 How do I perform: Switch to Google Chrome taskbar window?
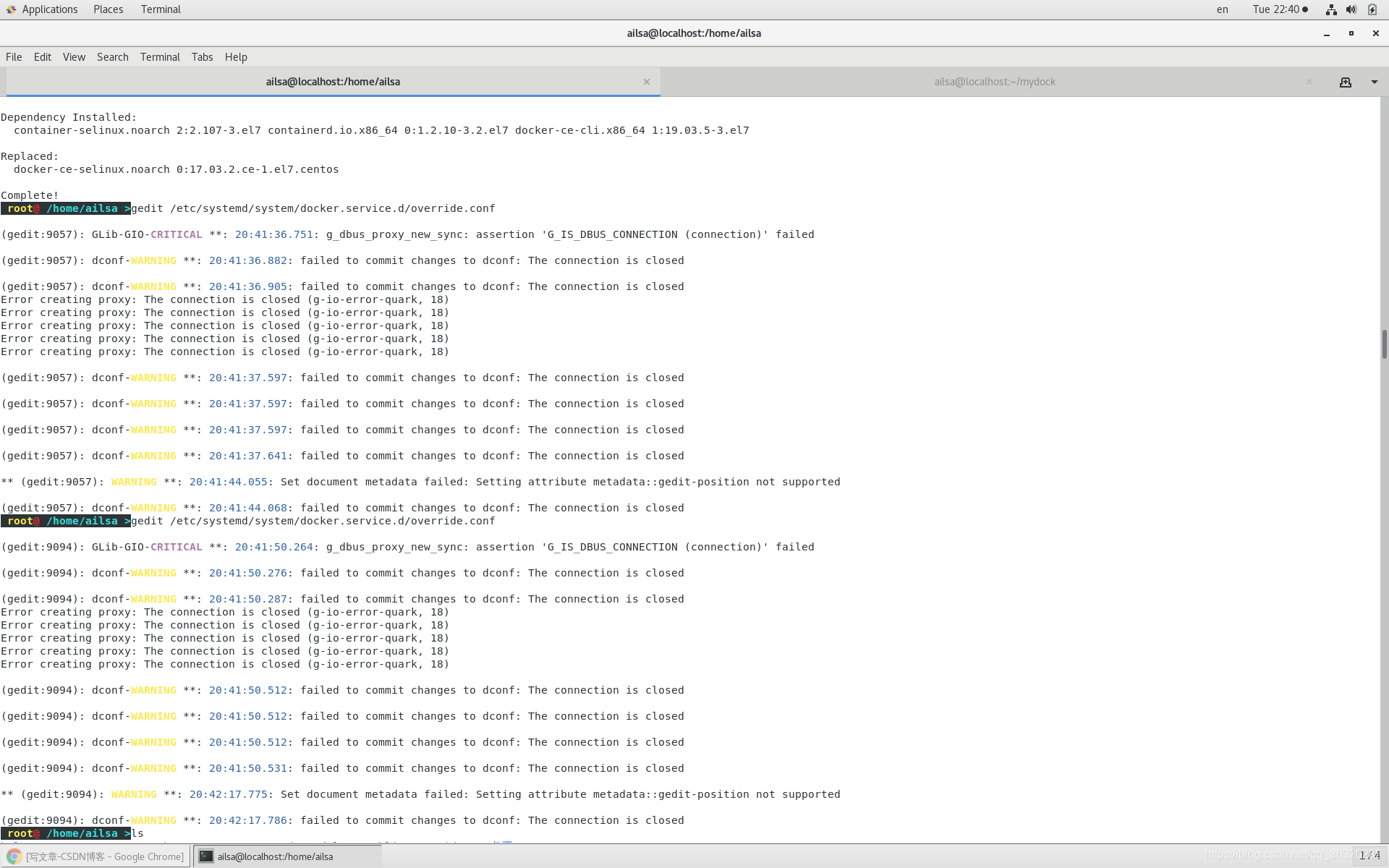pos(97,856)
